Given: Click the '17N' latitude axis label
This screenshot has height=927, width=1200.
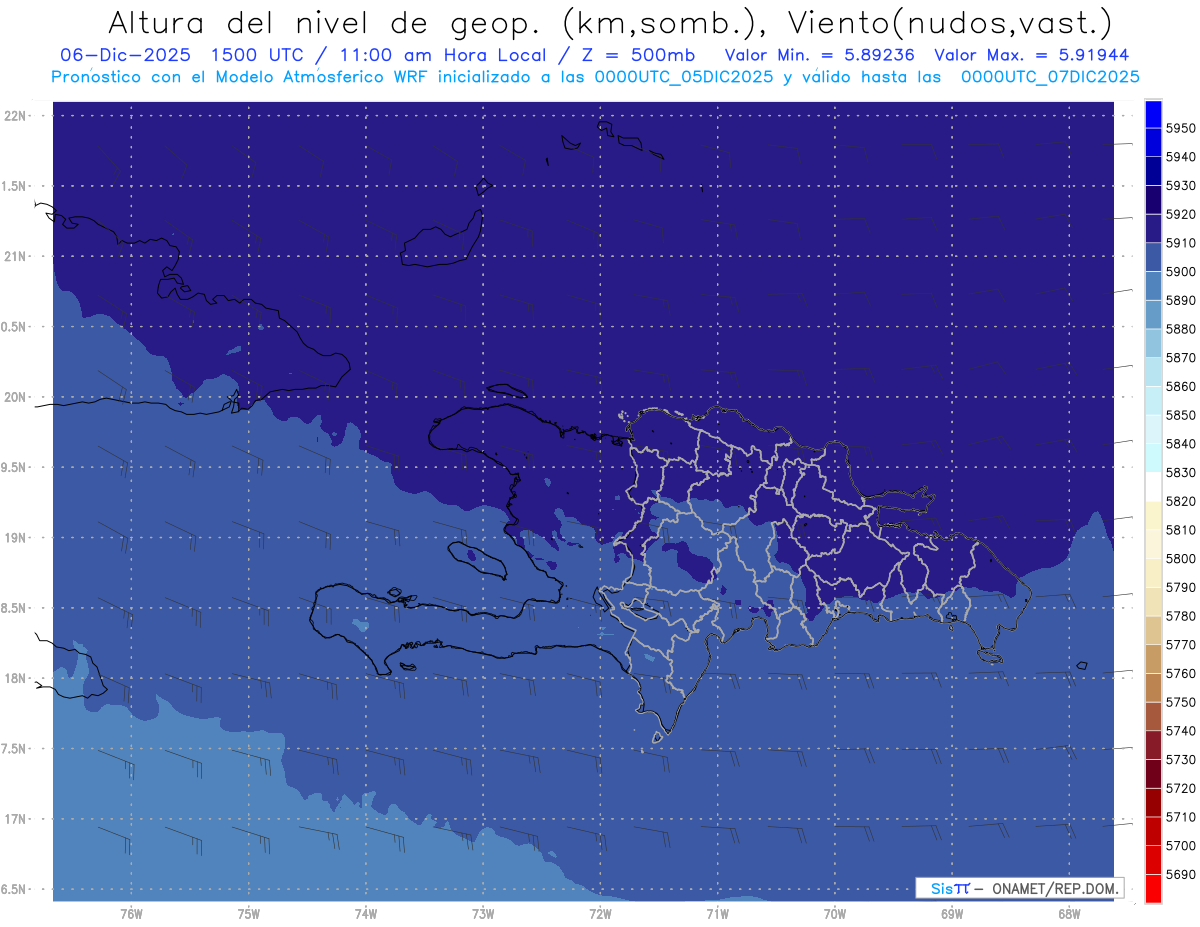Looking at the screenshot, I should [x=16, y=819].
